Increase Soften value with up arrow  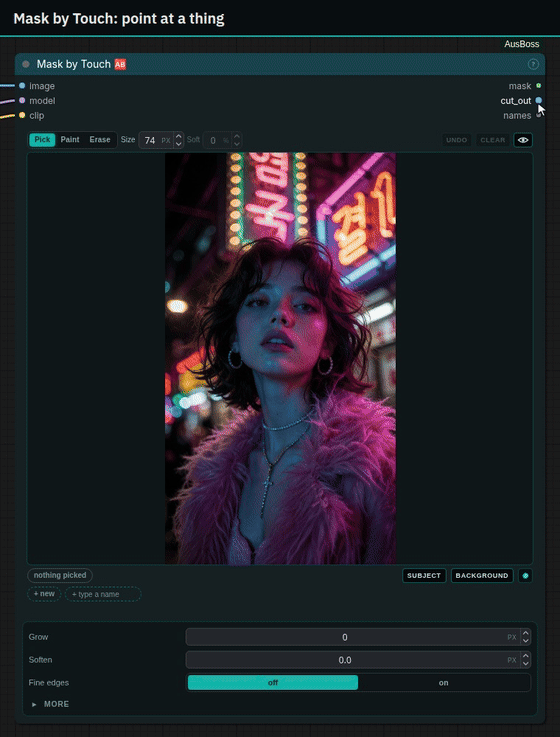click(x=526, y=656)
